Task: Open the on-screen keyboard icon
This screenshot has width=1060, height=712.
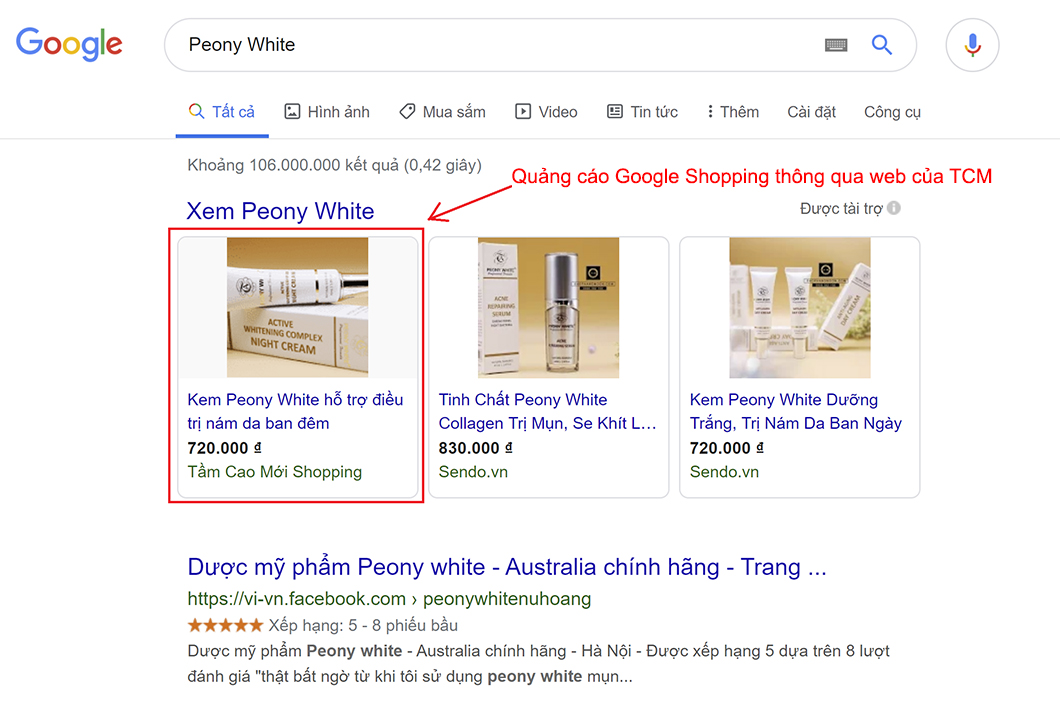Action: point(835,45)
